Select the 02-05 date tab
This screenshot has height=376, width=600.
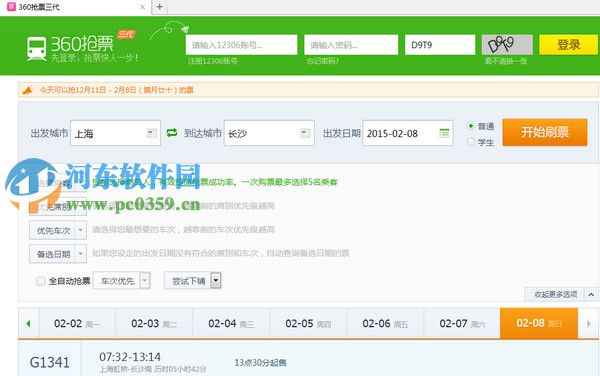(308, 324)
